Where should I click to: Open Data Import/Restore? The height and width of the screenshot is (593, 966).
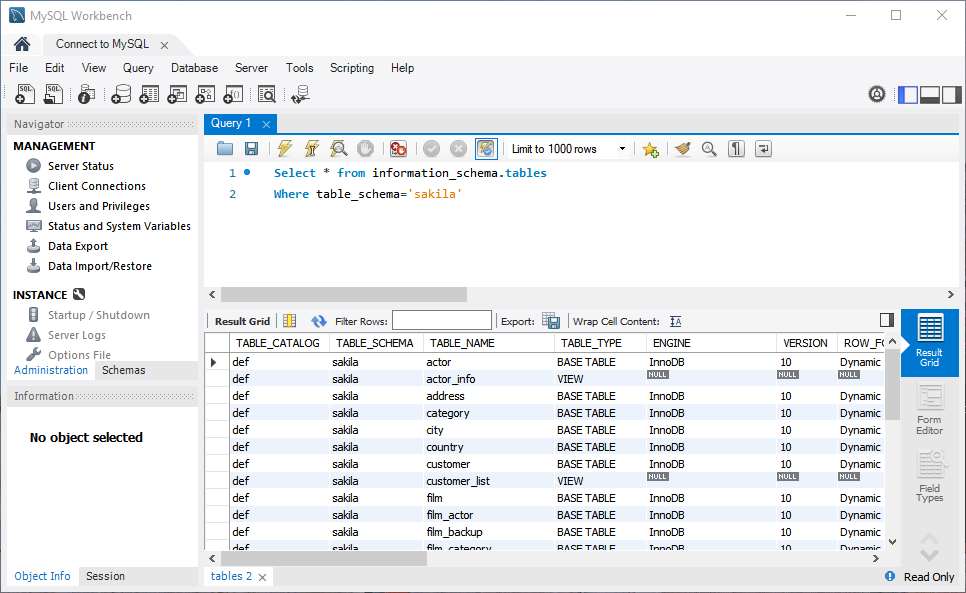[100, 266]
